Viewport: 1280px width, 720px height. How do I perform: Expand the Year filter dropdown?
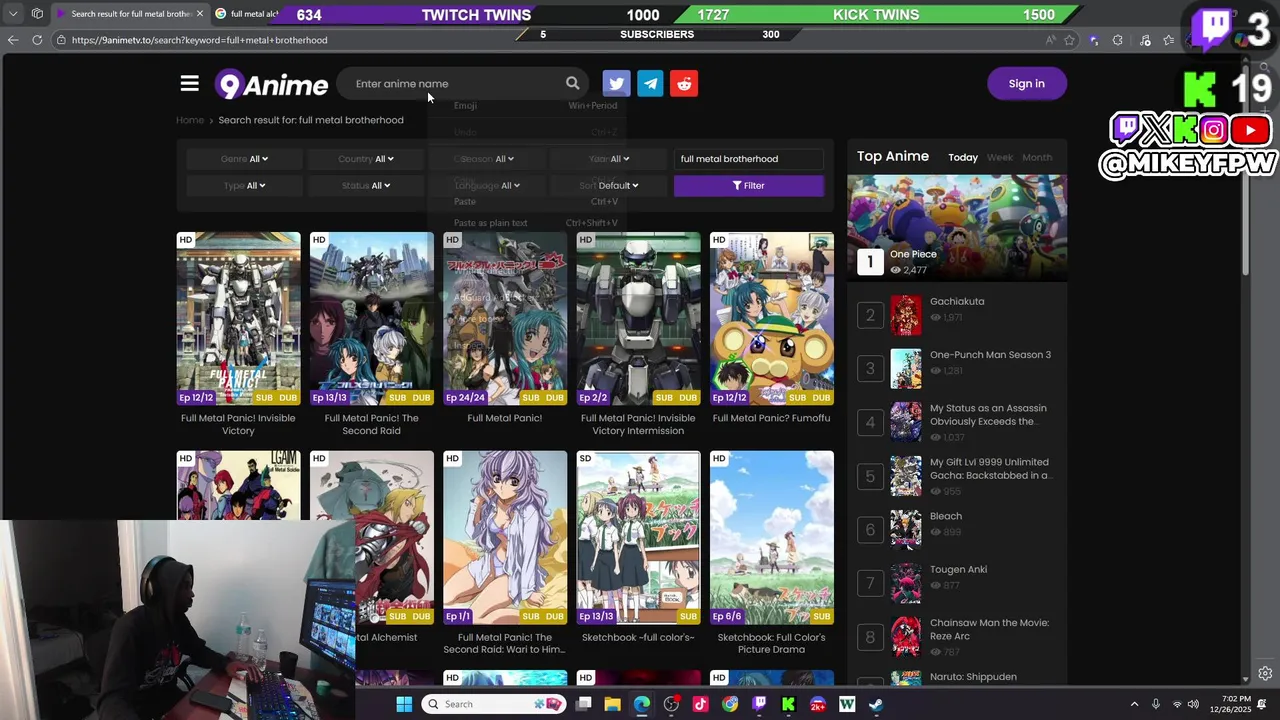point(609,159)
